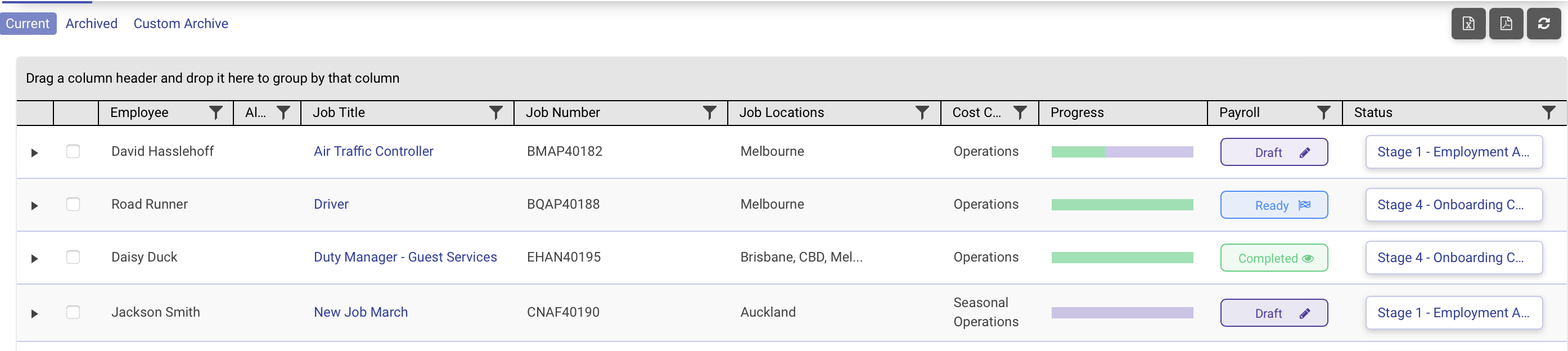Click job number BMAP40182
The width and height of the screenshot is (1568, 351).
(564, 151)
